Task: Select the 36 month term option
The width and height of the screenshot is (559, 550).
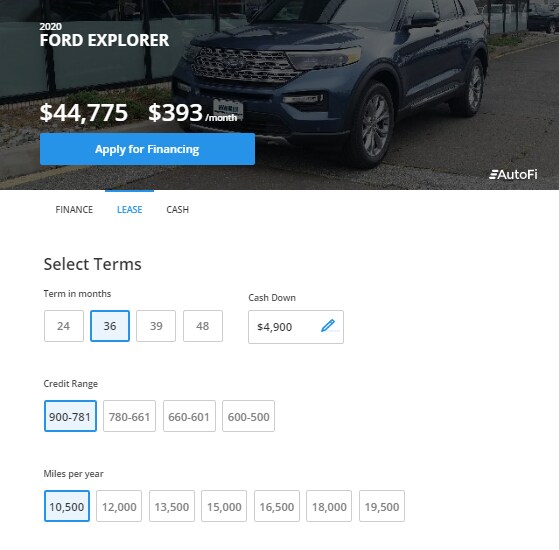Action: (110, 326)
